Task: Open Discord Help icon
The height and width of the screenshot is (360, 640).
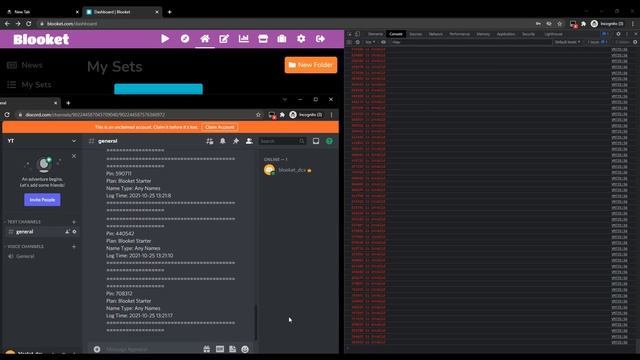Action: tap(329, 141)
